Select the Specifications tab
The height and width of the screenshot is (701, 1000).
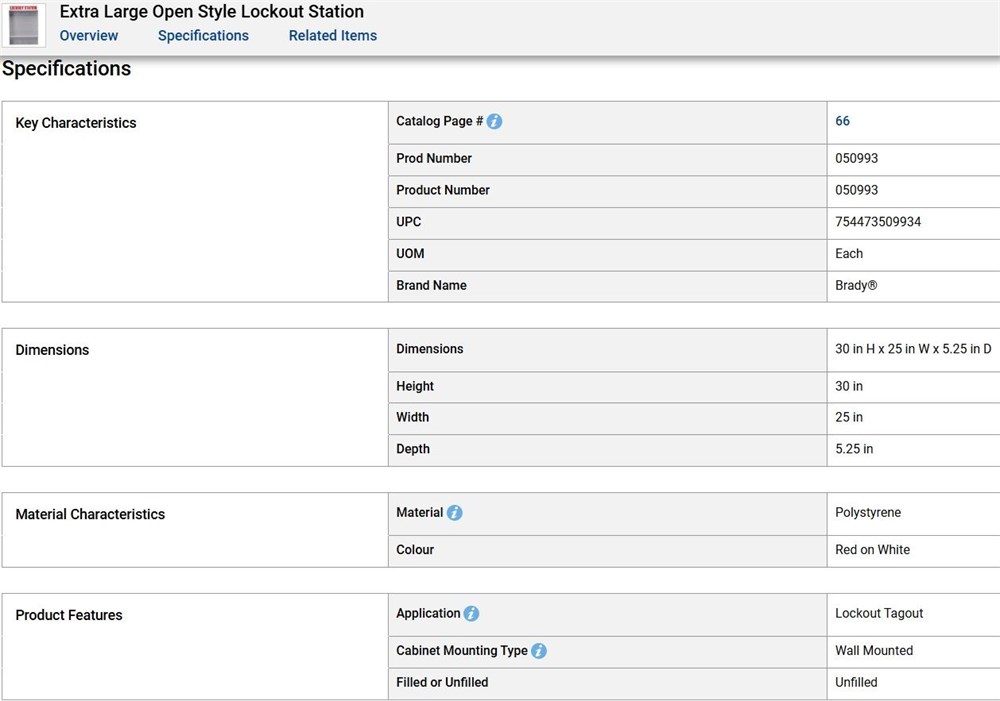203,36
